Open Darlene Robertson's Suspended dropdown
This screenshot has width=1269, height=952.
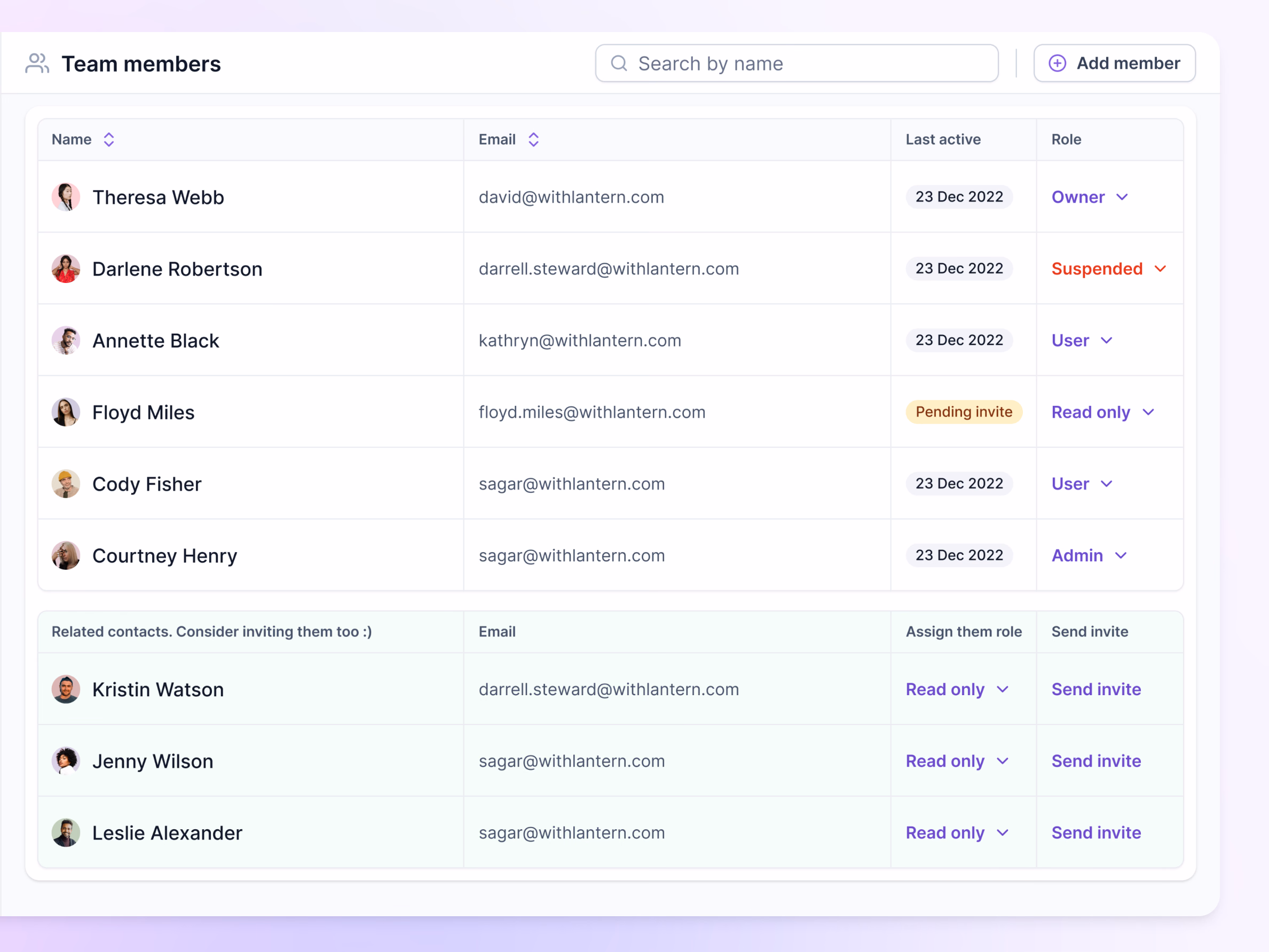(x=1109, y=269)
